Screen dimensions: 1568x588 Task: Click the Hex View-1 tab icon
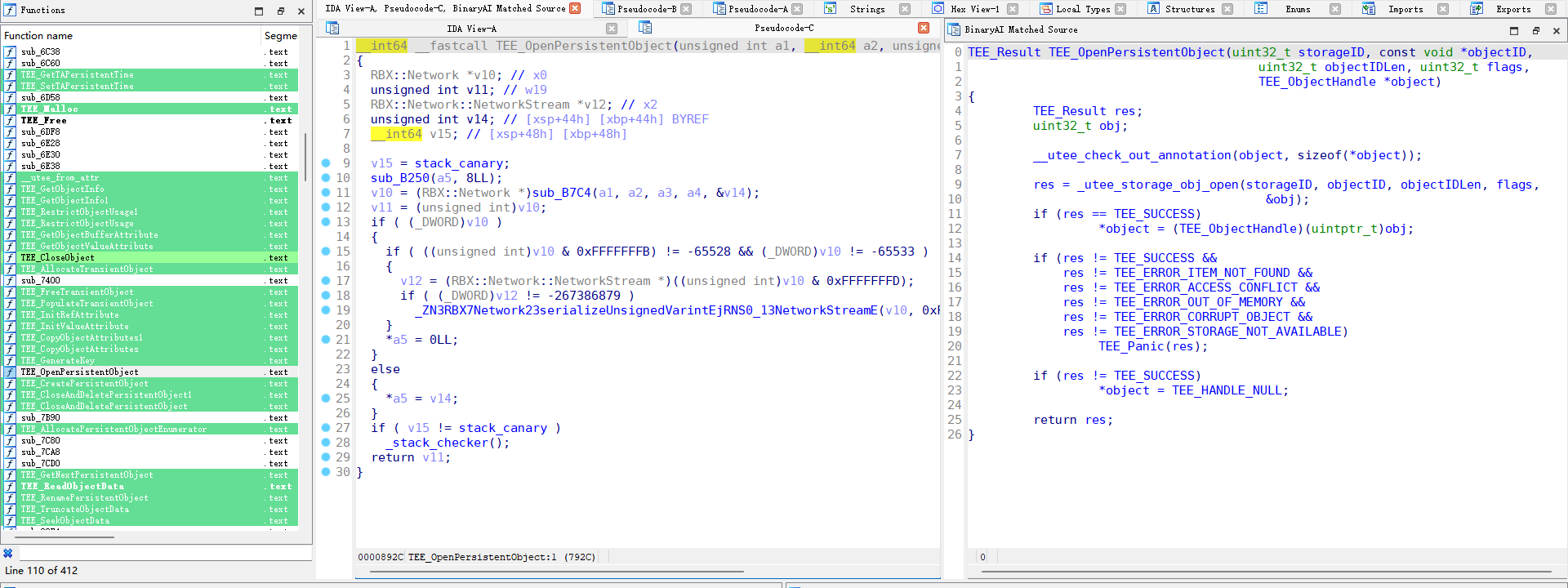click(x=938, y=9)
